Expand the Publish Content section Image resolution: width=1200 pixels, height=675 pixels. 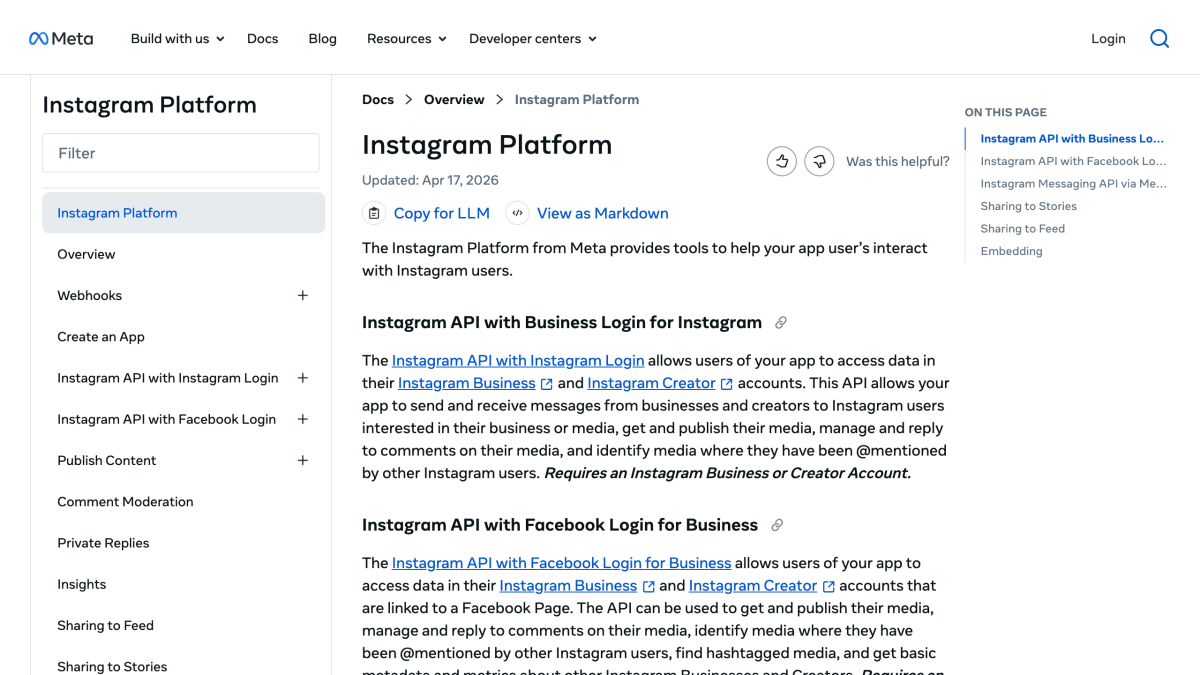tap(303, 461)
